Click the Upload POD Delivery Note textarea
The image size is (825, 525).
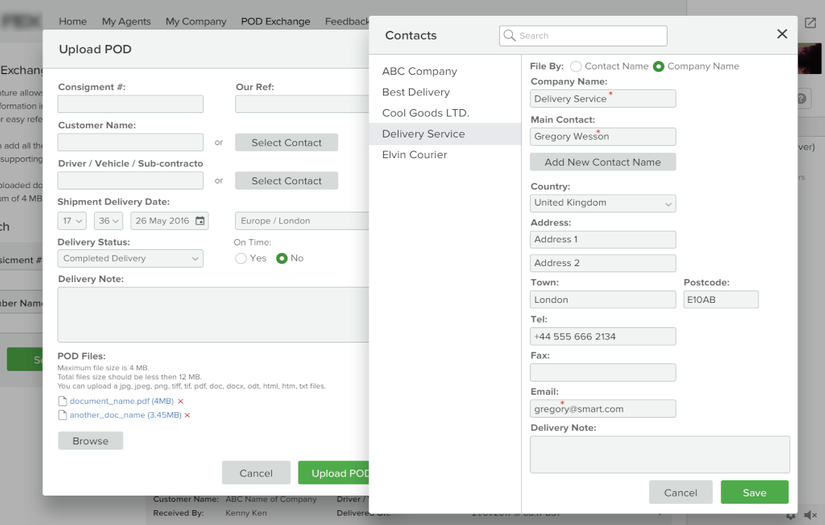click(x=213, y=315)
